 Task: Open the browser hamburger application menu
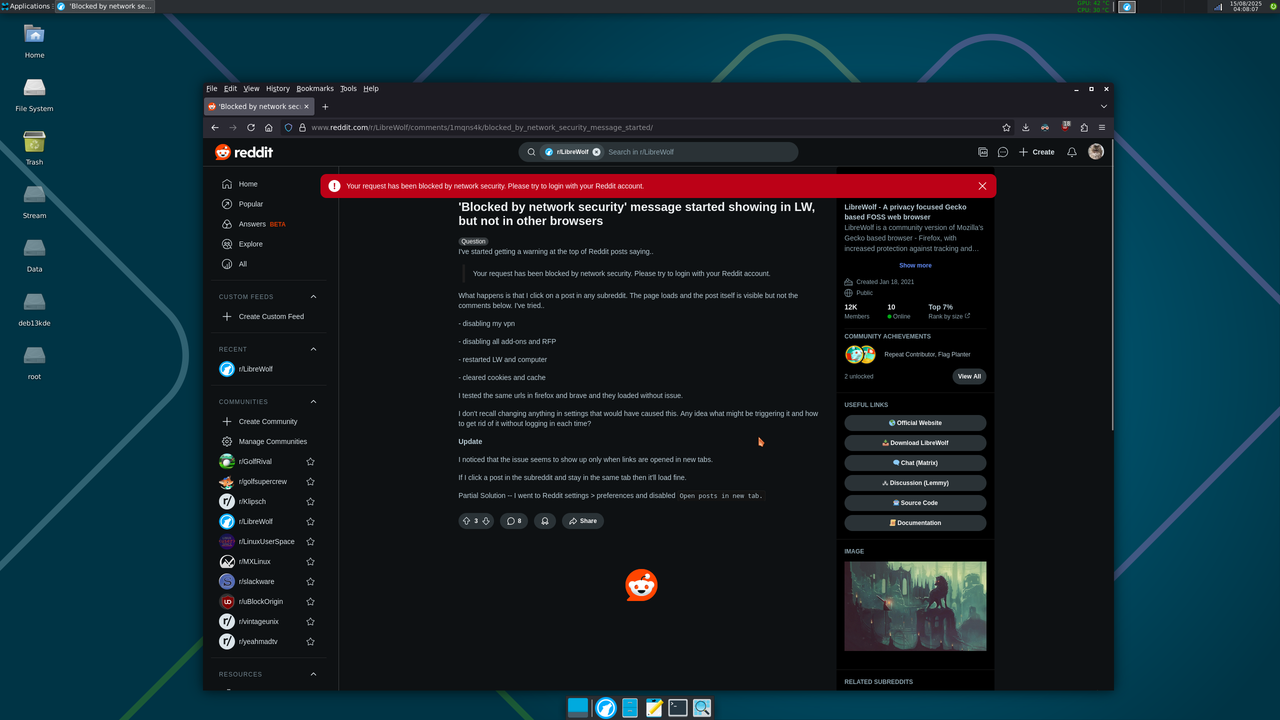[x=1102, y=128]
